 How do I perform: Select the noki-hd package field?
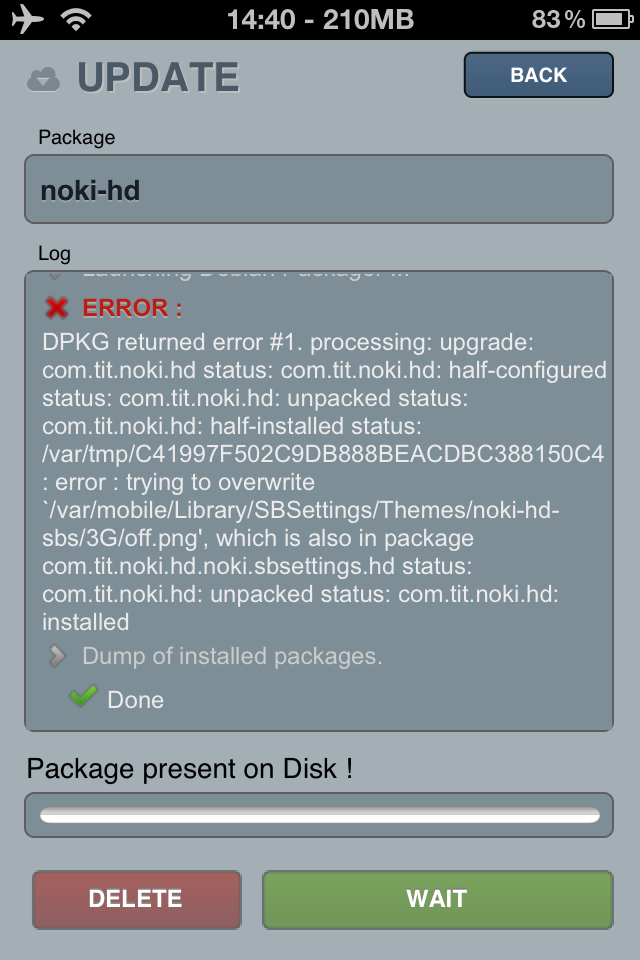318,189
